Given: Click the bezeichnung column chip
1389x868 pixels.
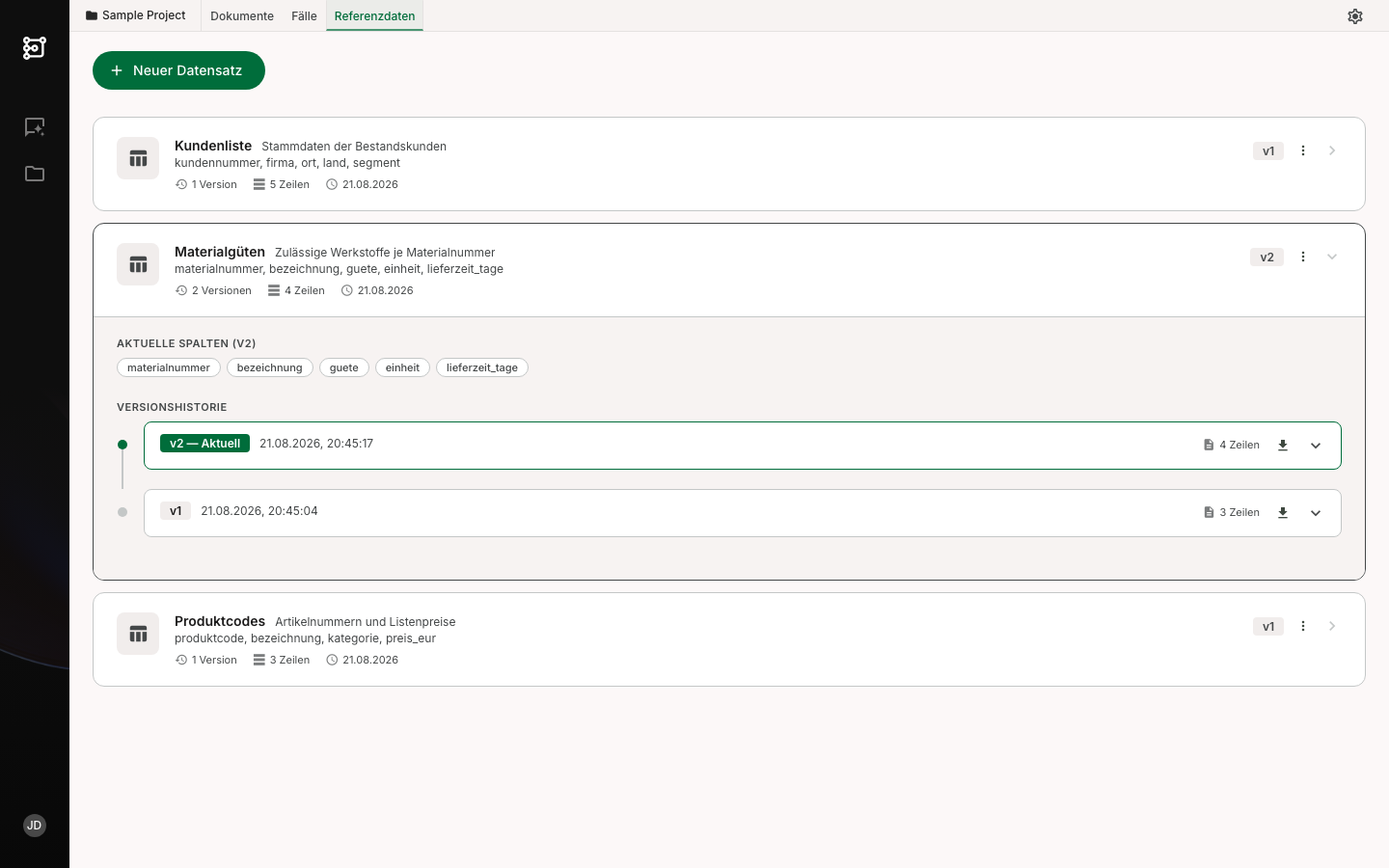Looking at the screenshot, I should click(x=270, y=367).
